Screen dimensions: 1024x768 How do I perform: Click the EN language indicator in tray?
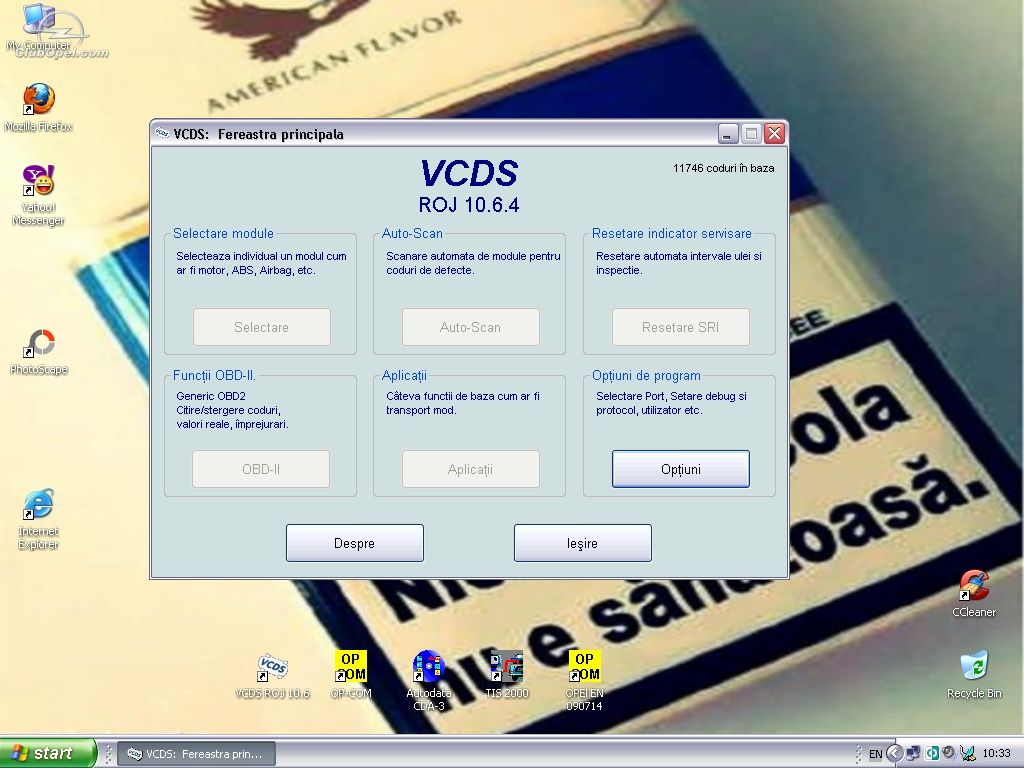875,754
